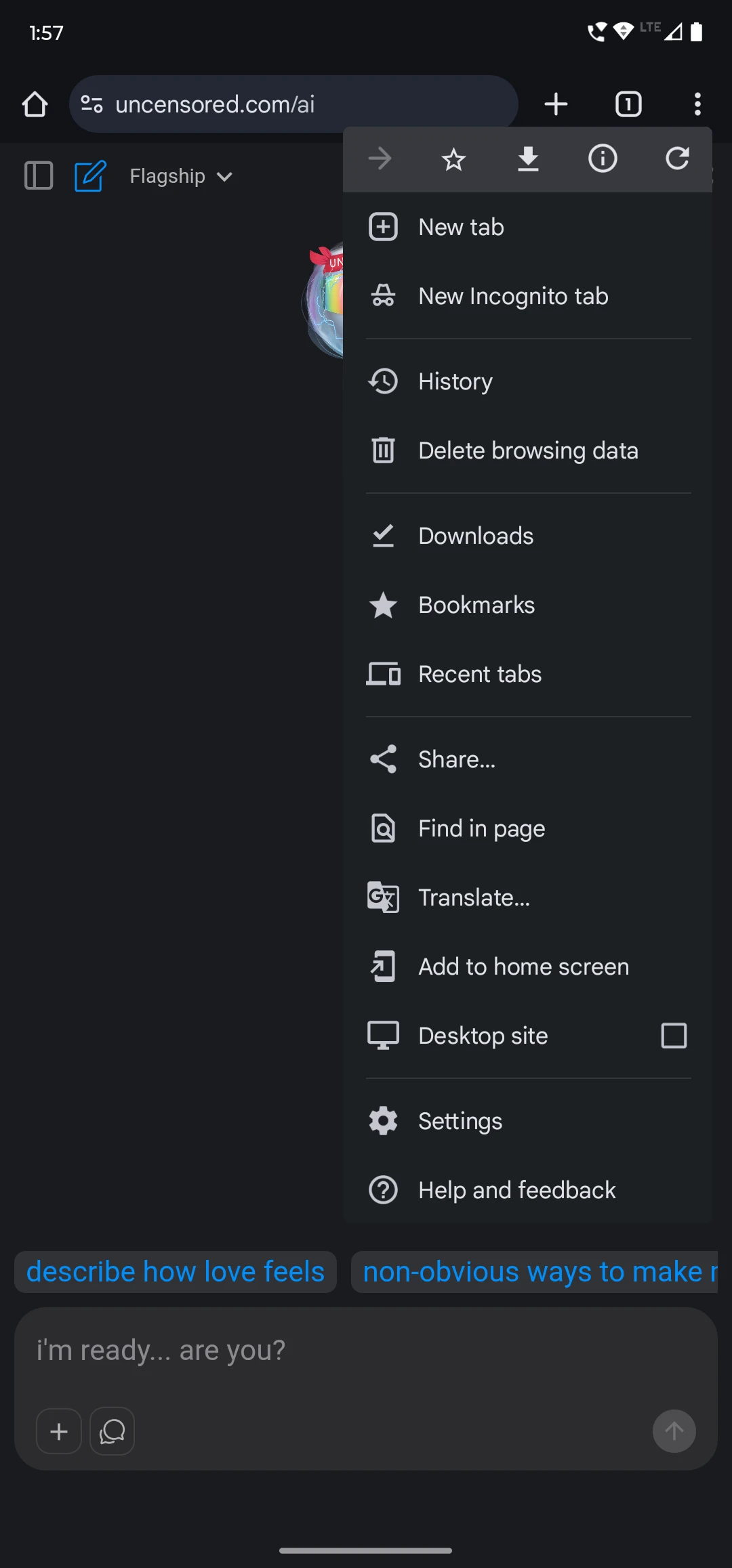Download the page using the download icon
Viewport: 732px width, 1568px height.
(x=529, y=158)
